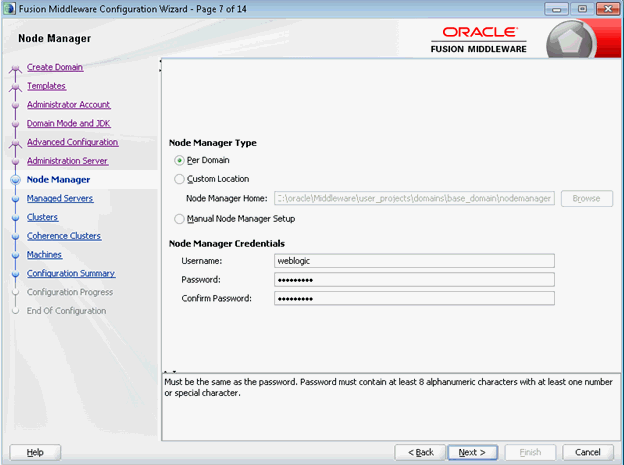Click the Clusters step bullet
Screen dimensions: 624x465
(16, 217)
